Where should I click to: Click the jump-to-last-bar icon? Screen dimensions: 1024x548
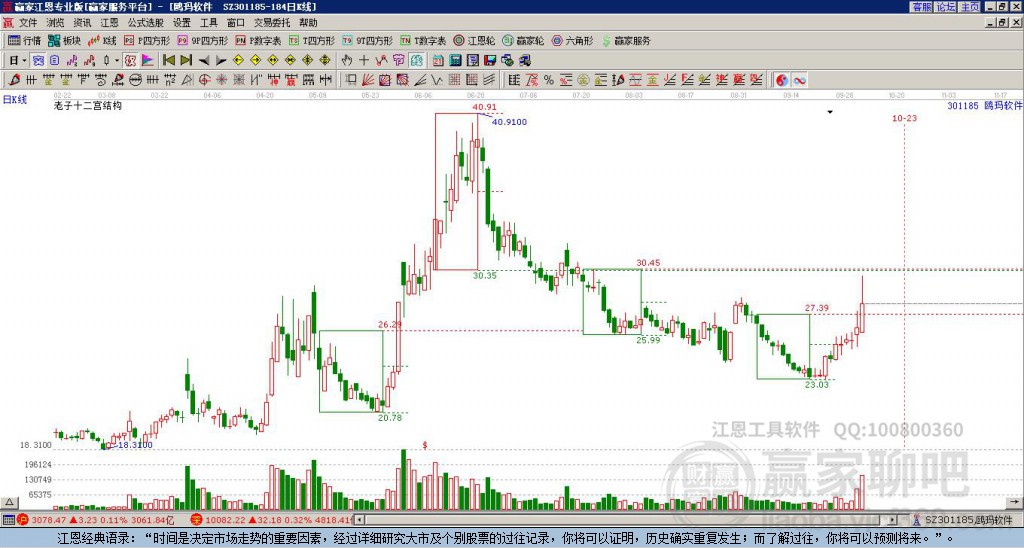tap(186, 61)
